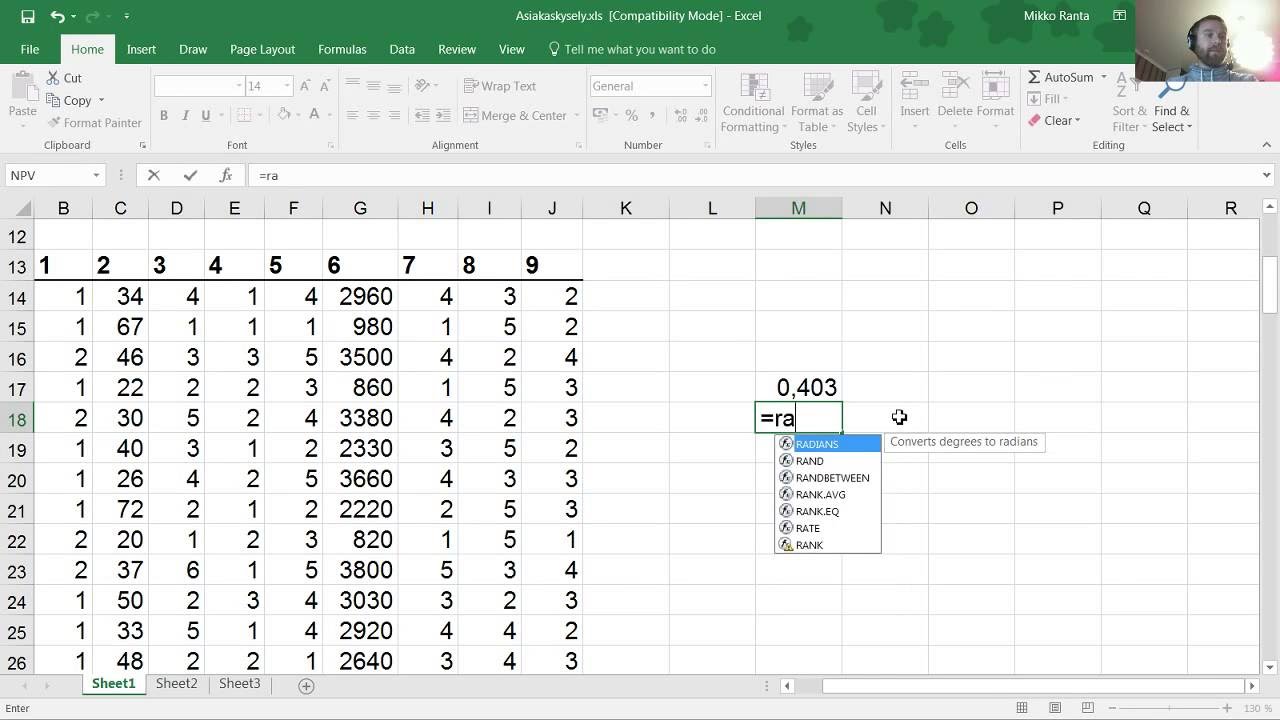Click Enter checkmark in the formula bar
The image size is (1280, 720).
pos(190,175)
